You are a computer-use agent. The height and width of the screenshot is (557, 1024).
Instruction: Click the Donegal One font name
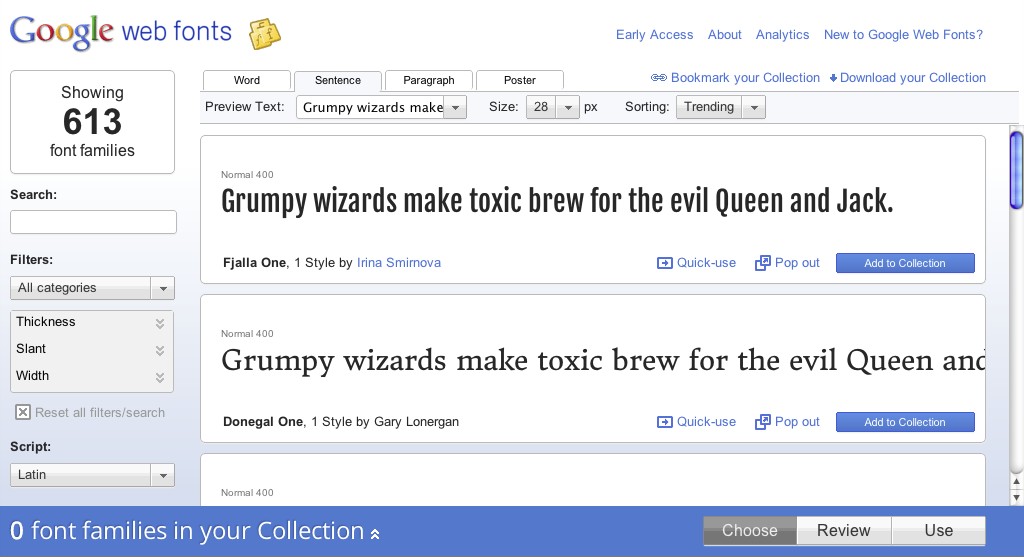[263, 422]
